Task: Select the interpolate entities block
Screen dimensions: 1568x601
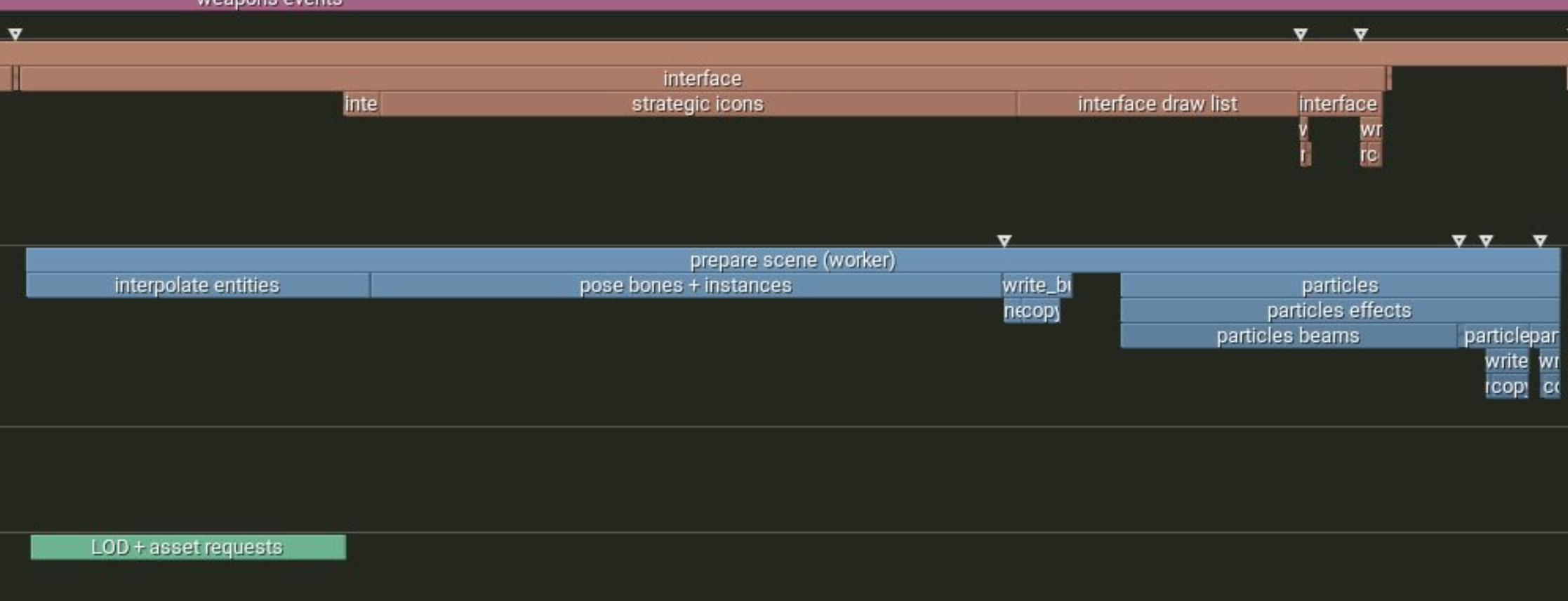Action: click(x=197, y=285)
